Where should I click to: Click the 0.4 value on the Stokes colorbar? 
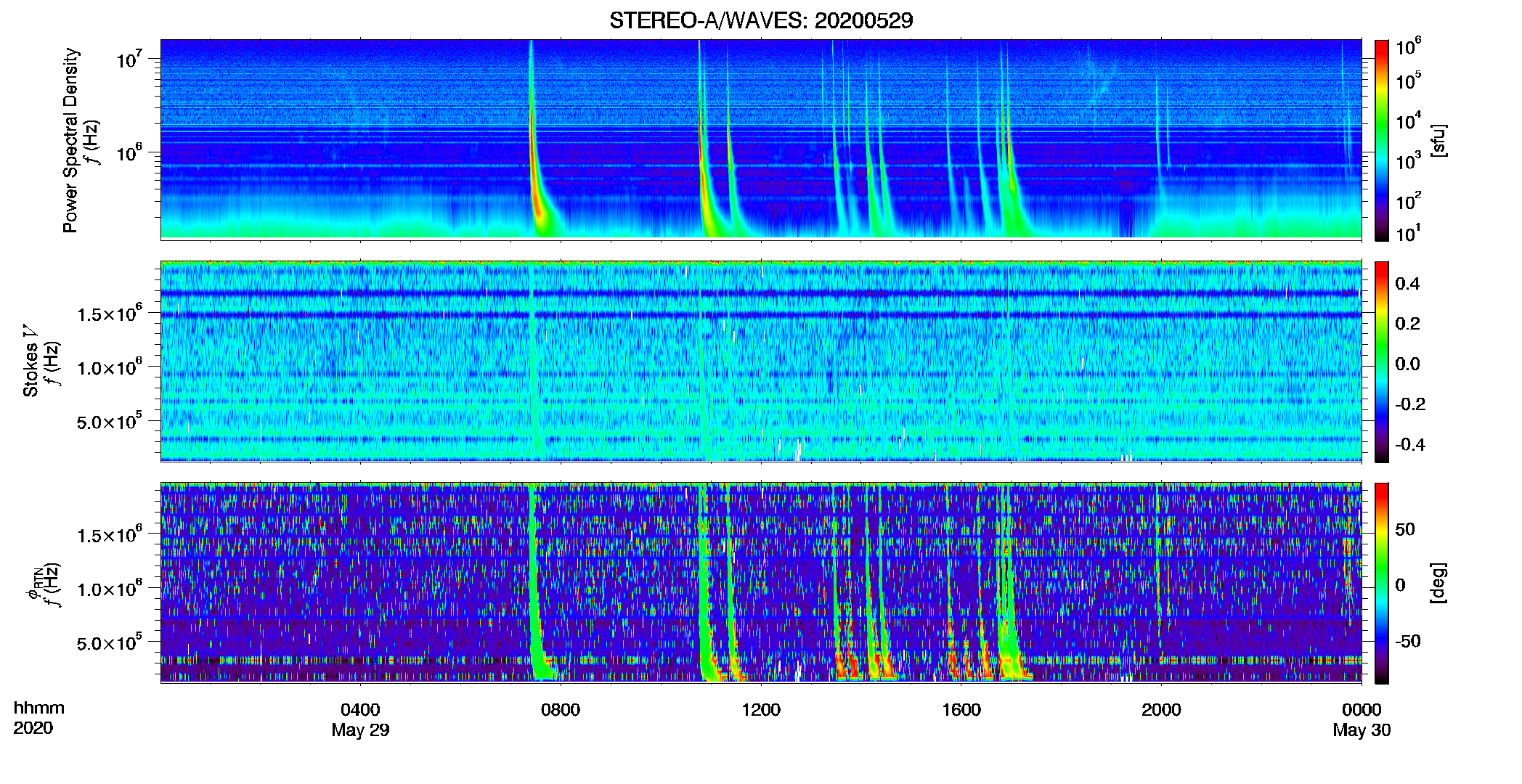1407,284
